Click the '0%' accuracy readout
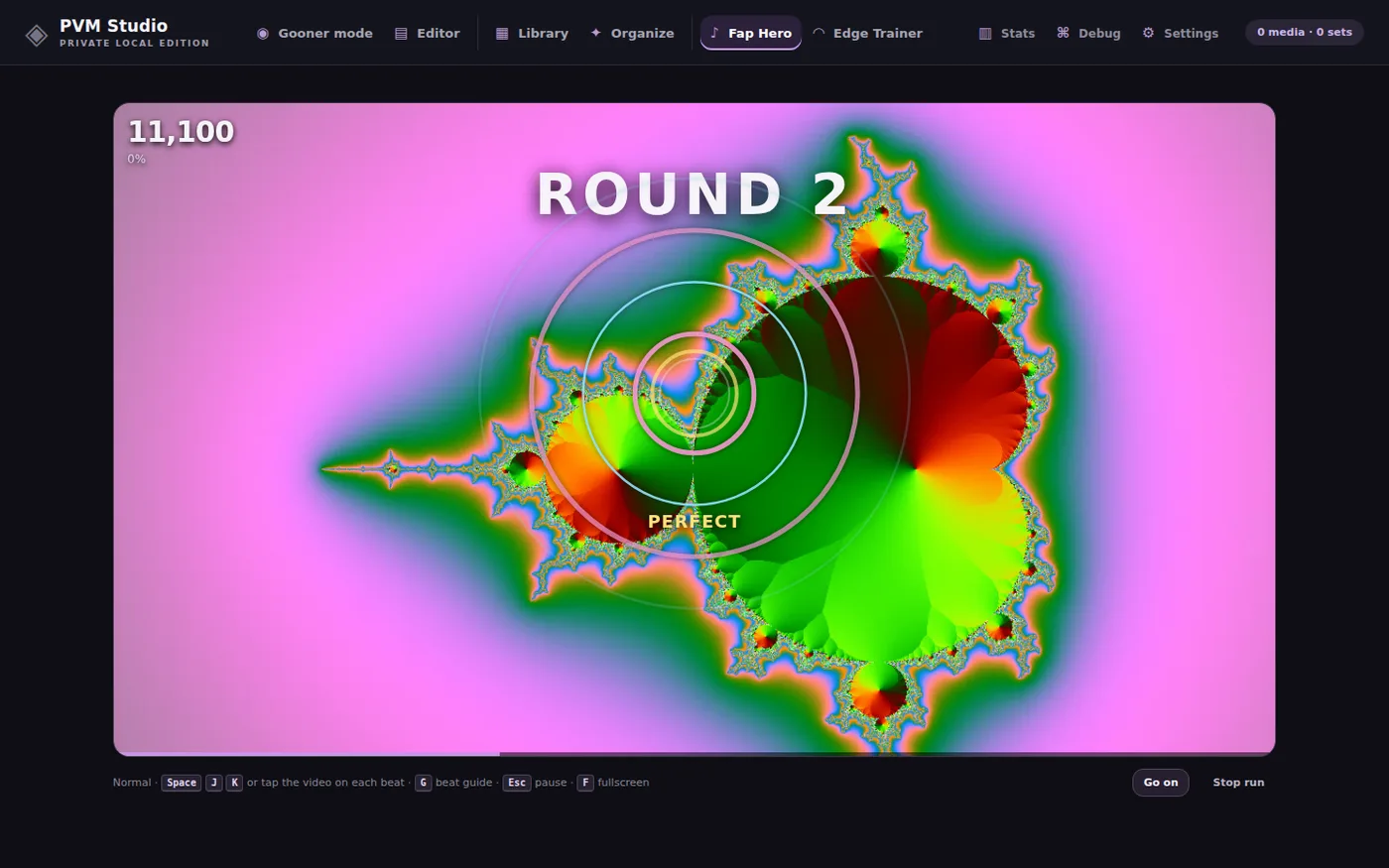 click(x=136, y=159)
